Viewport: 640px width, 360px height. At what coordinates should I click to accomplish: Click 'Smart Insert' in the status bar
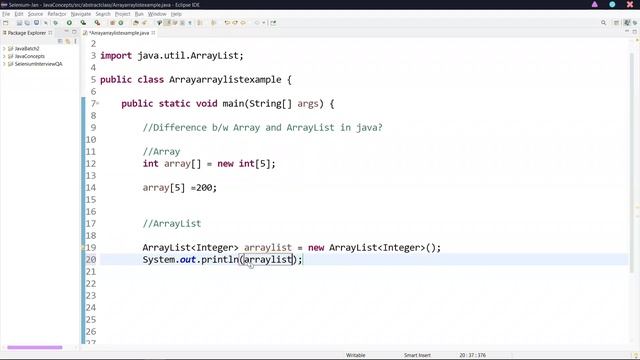point(417,355)
